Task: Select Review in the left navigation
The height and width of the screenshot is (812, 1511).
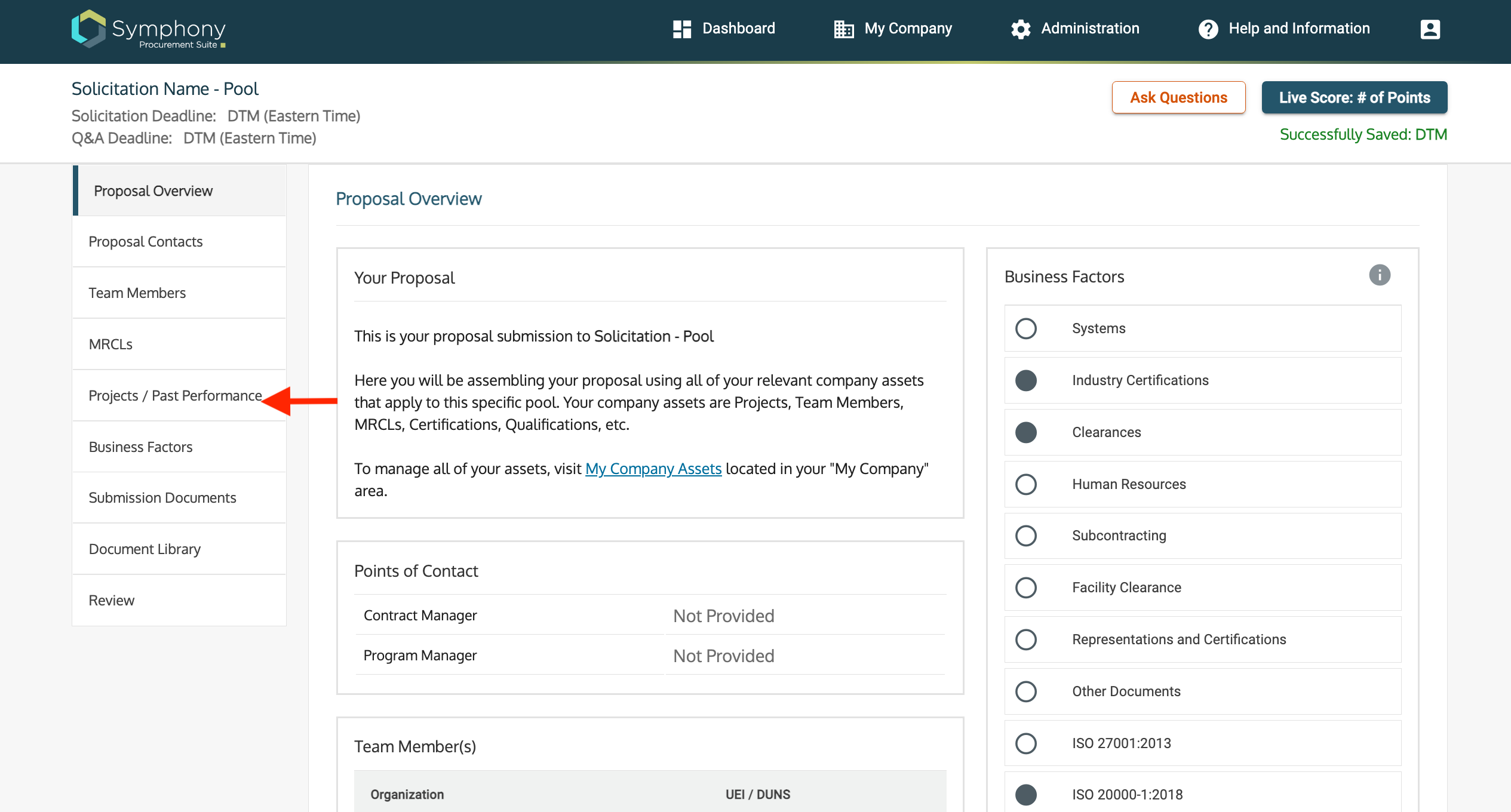Action: 112,601
